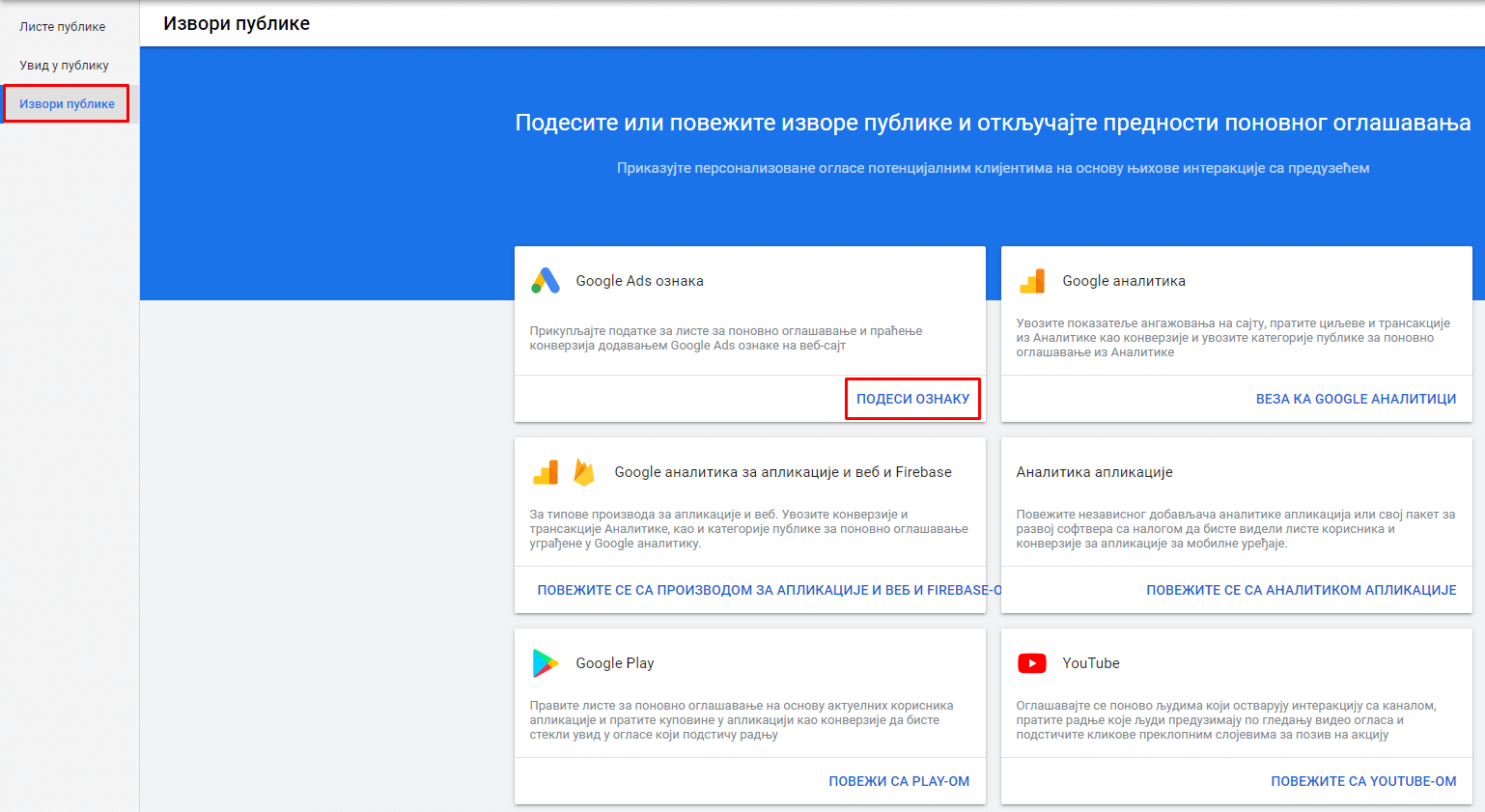This screenshot has width=1485, height=812.
Task: Click the Google аналитика chart icon
Action: coord(1032,281)
